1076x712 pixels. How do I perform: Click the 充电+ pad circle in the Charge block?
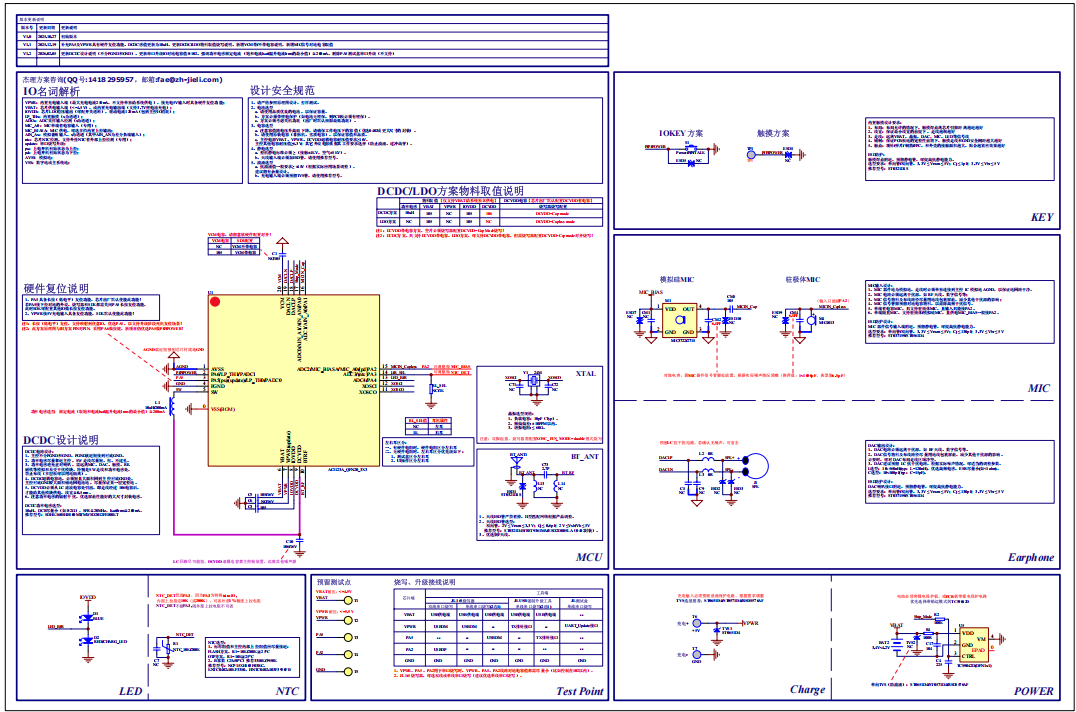pyautogui.click(x=696, y=624)
